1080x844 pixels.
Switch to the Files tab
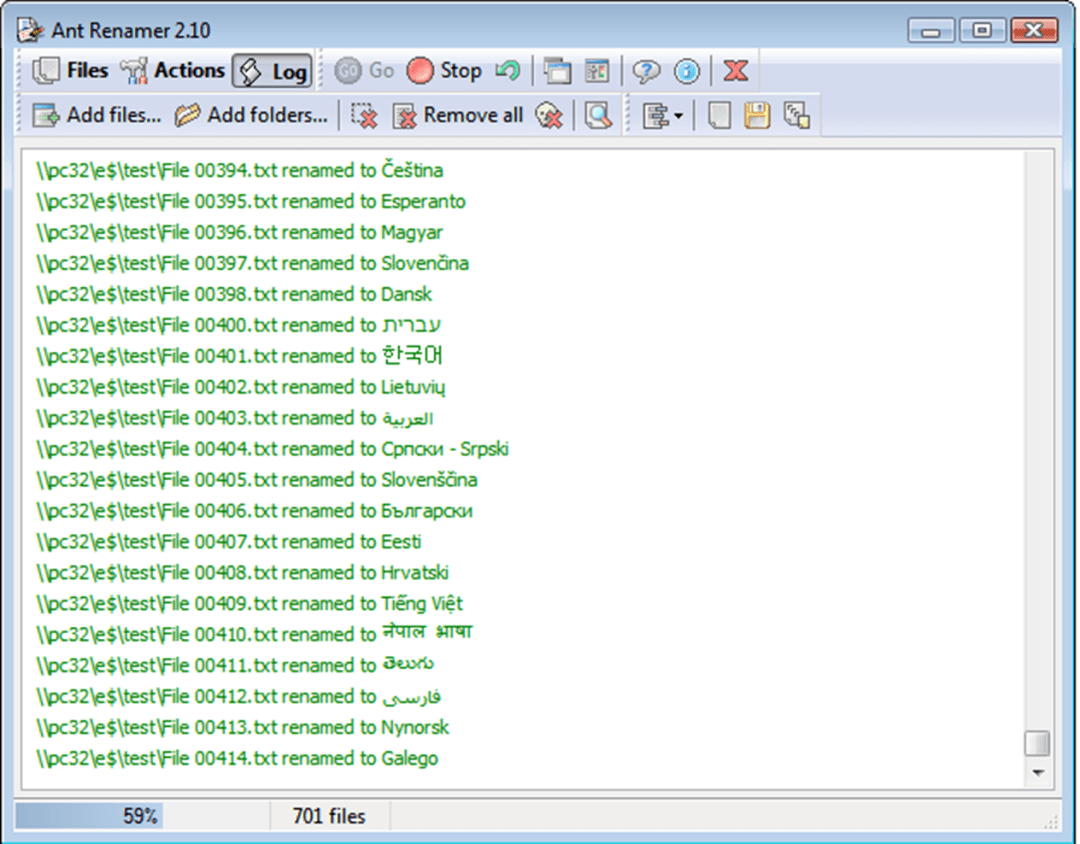(x=70, y=71)
